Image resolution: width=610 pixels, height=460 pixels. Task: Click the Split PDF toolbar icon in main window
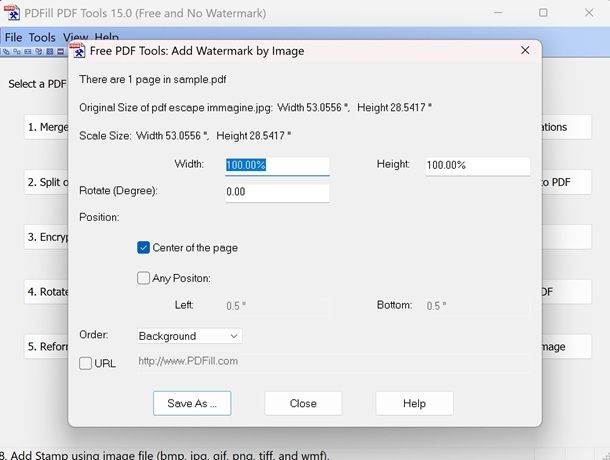click(17, 51)
